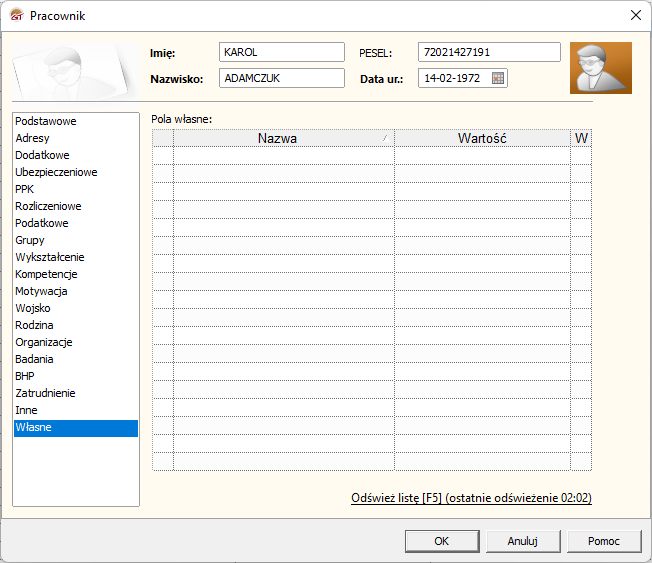The image size is (652, 563).
Task: Click the Wartość column header
Action: pos(482,138)
